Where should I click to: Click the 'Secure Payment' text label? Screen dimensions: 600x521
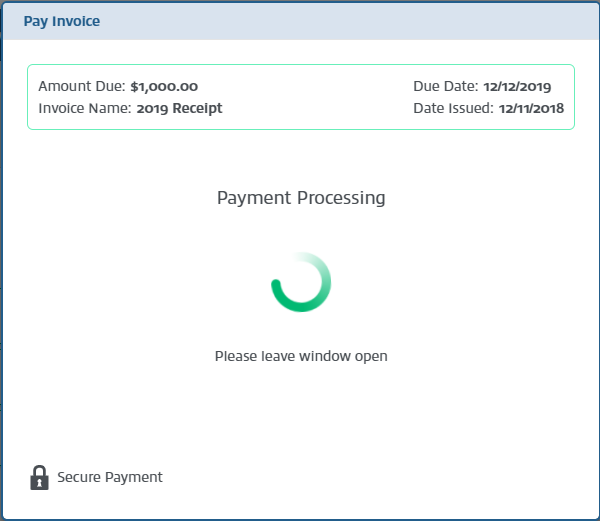tap(110, 477)
